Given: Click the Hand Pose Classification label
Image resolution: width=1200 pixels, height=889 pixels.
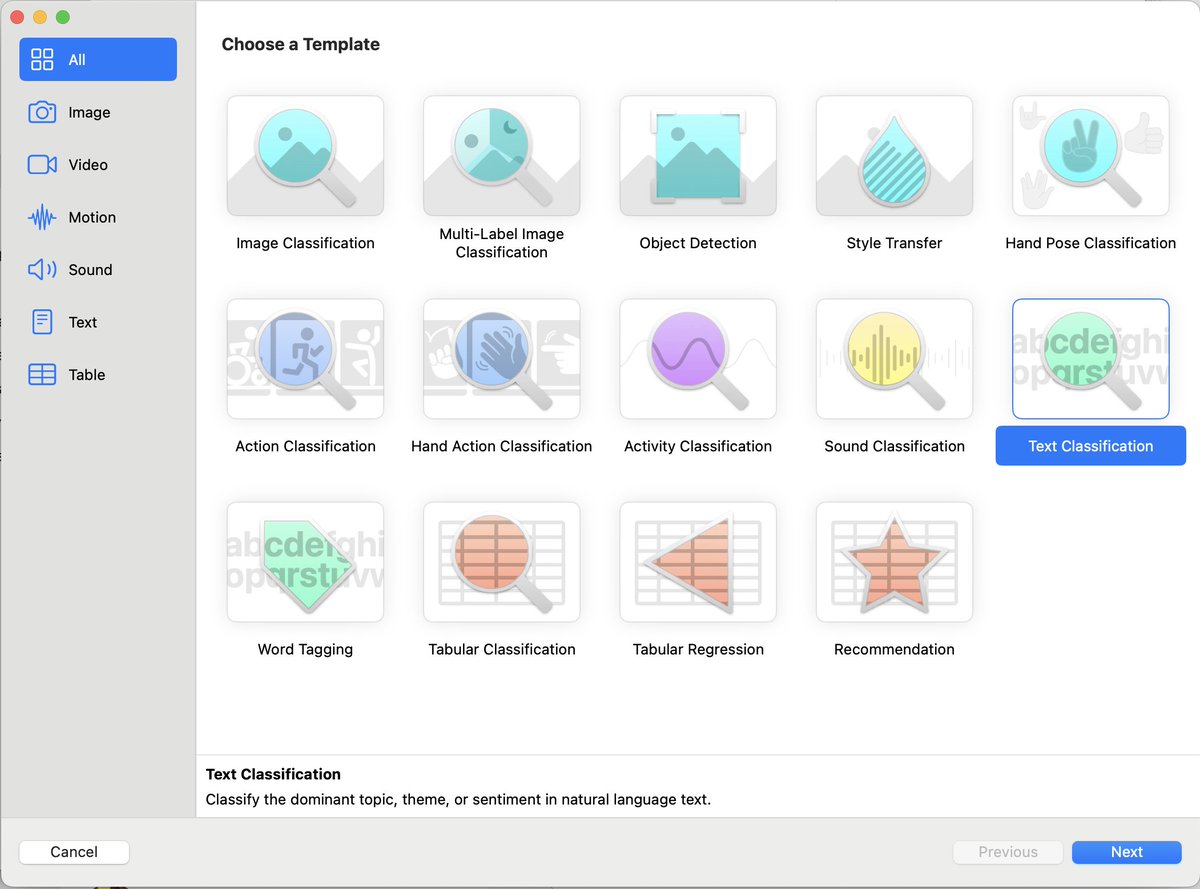Looking at the screenshot, I should [1090, 243].
